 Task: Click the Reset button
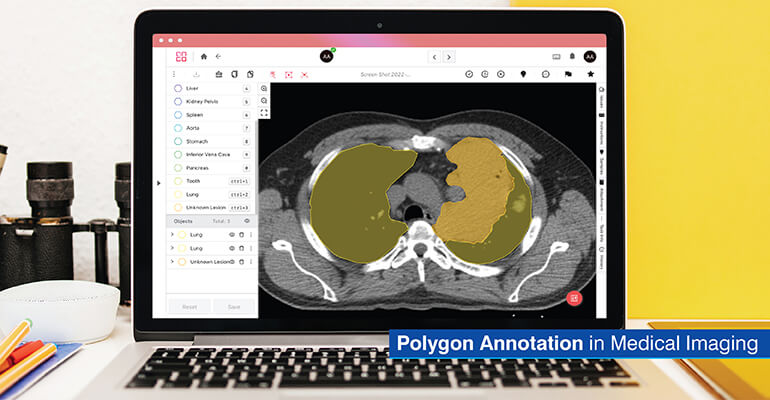pos(190,307)
